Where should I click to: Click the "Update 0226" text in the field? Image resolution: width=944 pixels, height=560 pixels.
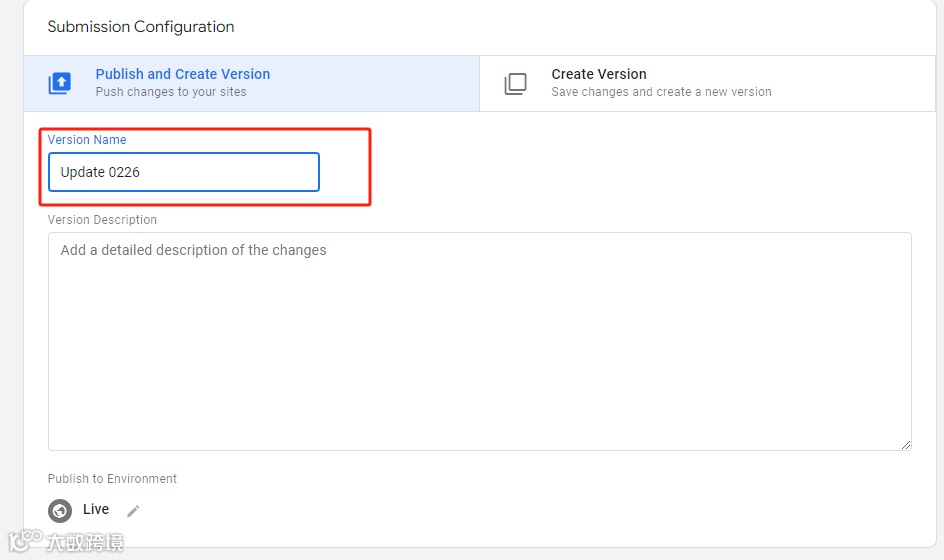[x=100, y=172]
